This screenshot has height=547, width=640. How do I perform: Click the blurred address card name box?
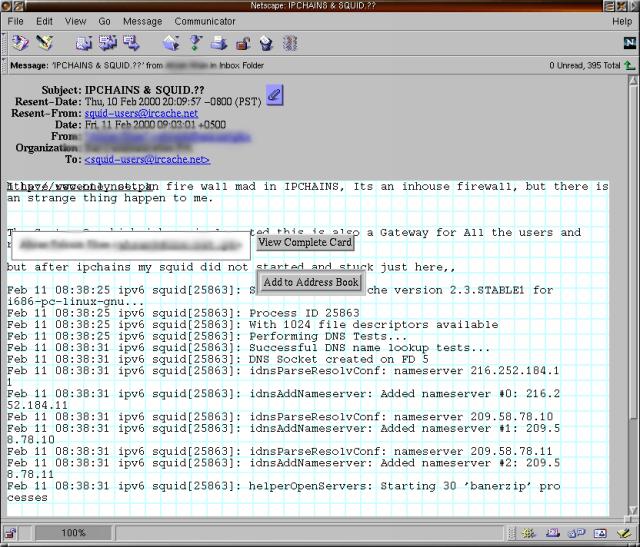[131, 245]
